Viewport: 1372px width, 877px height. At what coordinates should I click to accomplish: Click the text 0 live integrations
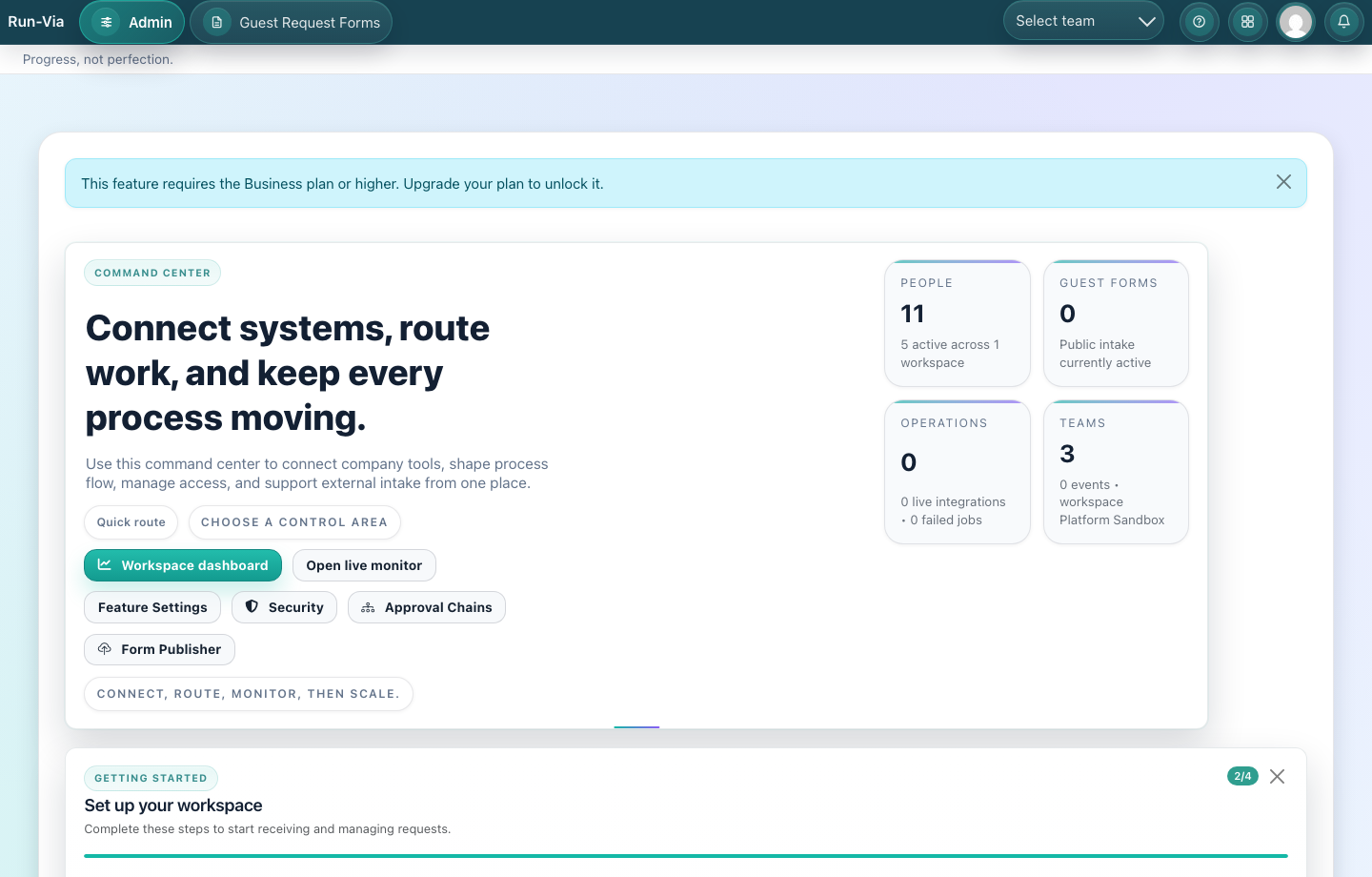(953, 502)
